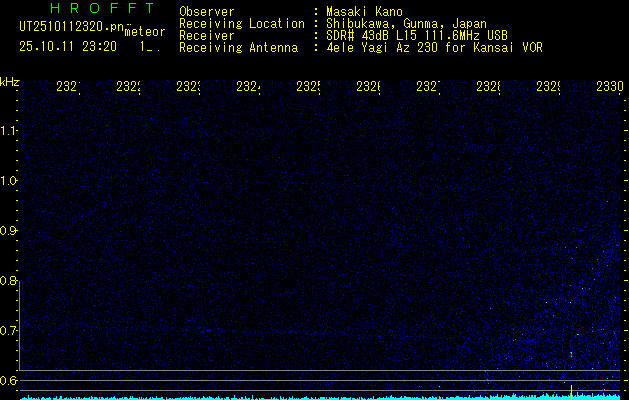This screenshot has height=400, width=629.
Task: Click the 'Receiving Antenna' field label
Action: click(238, 48)
